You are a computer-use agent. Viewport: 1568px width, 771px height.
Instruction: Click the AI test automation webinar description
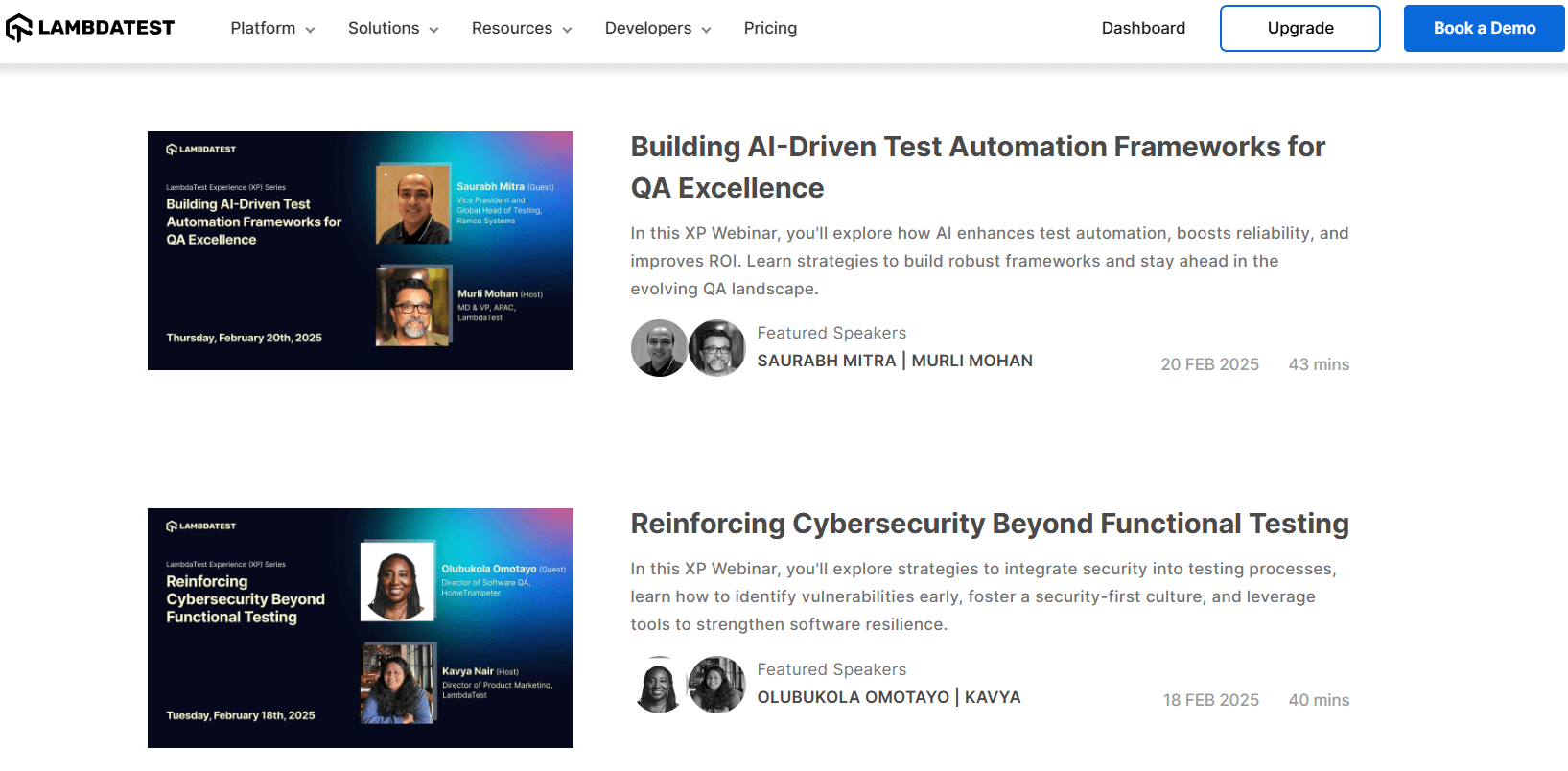pyautogui.click(x=990, y=261)
